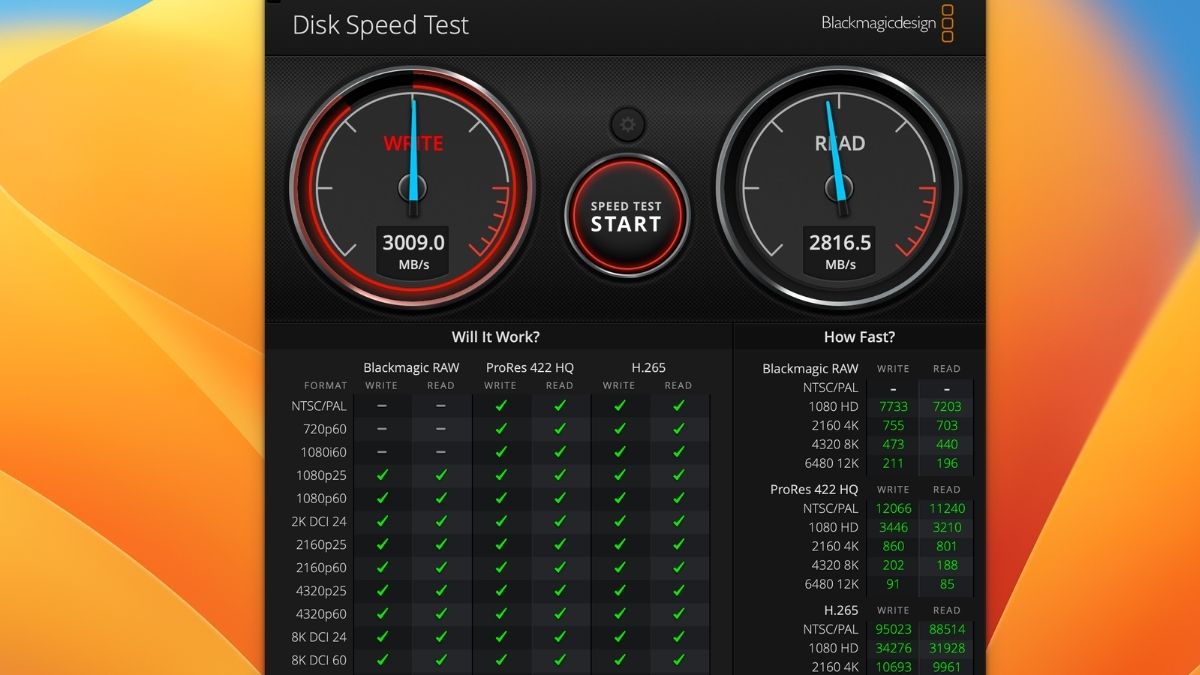Click Blackmagic RAW 2160 4K write value 755
Image resolution: width=1200 pixels, height=675 pixels.
click(893, 426)
